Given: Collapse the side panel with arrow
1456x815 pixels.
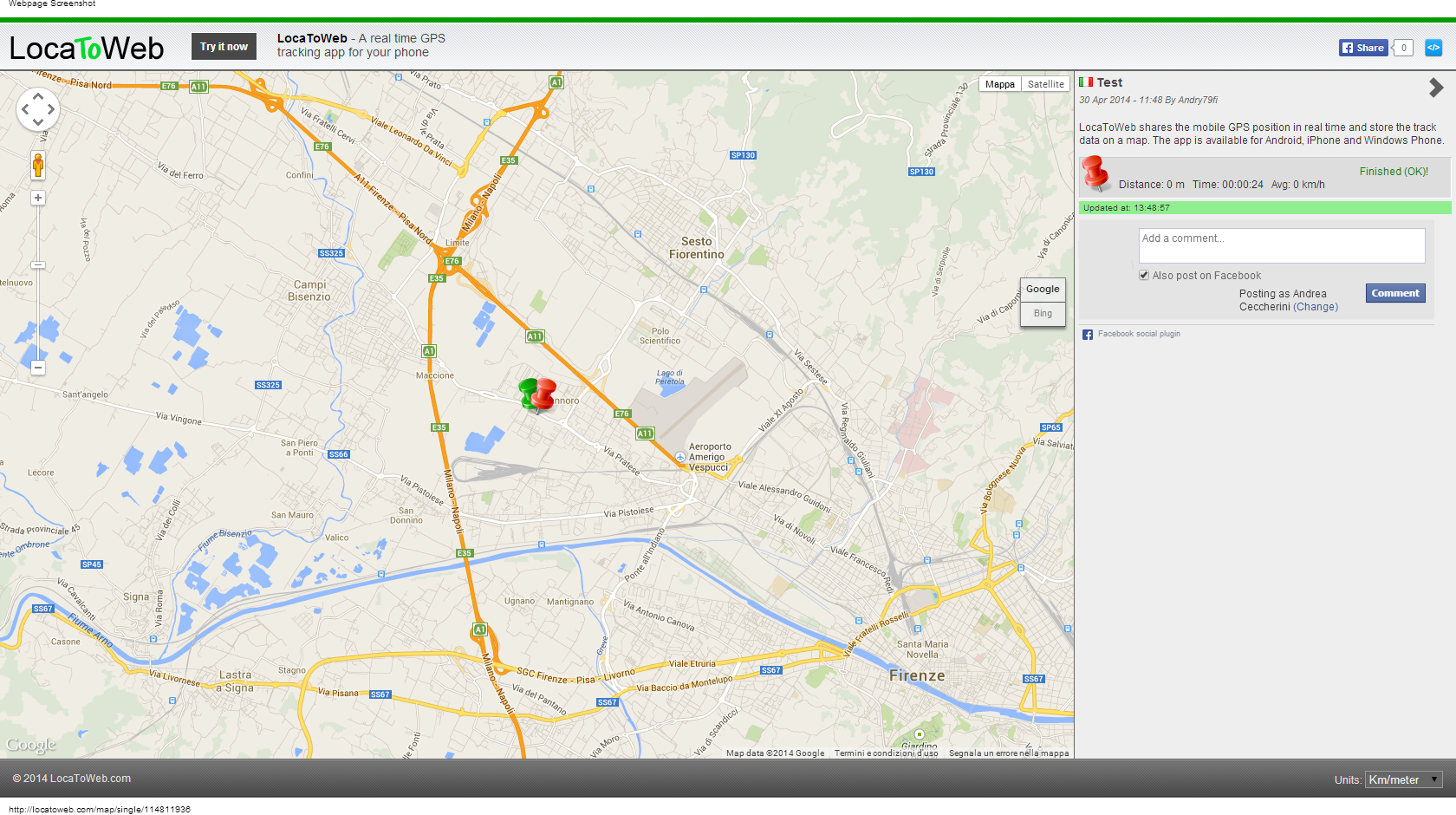Looking at the screenshot, I should 1436,88.
